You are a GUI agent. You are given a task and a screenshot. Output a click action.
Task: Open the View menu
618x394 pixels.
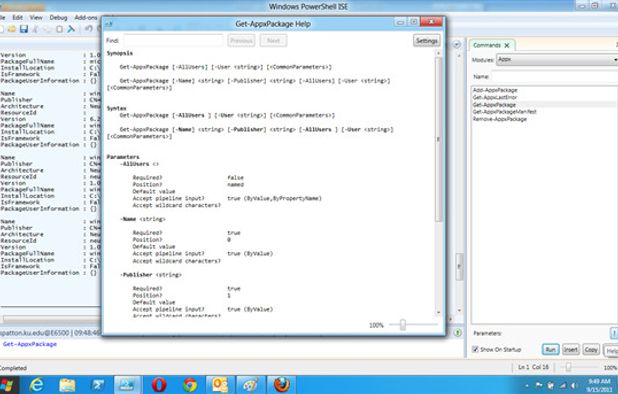click(x=36, y=17)
